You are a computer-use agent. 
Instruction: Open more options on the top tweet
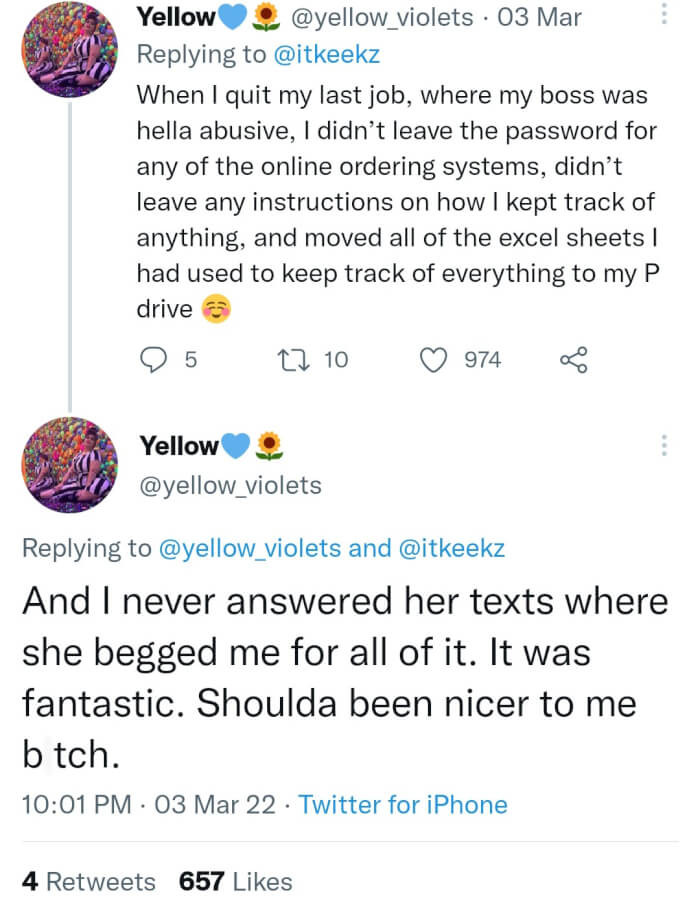[x=664, y=15]
